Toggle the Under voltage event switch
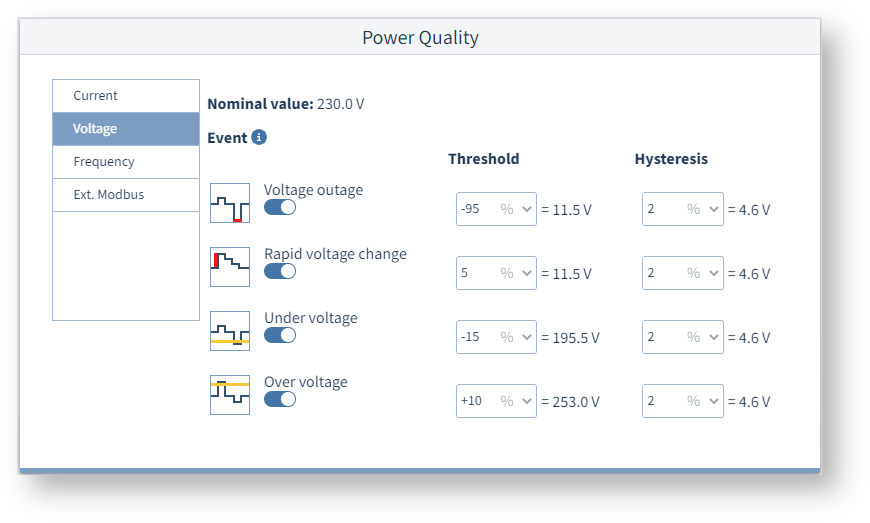 [x=280, y=335]
